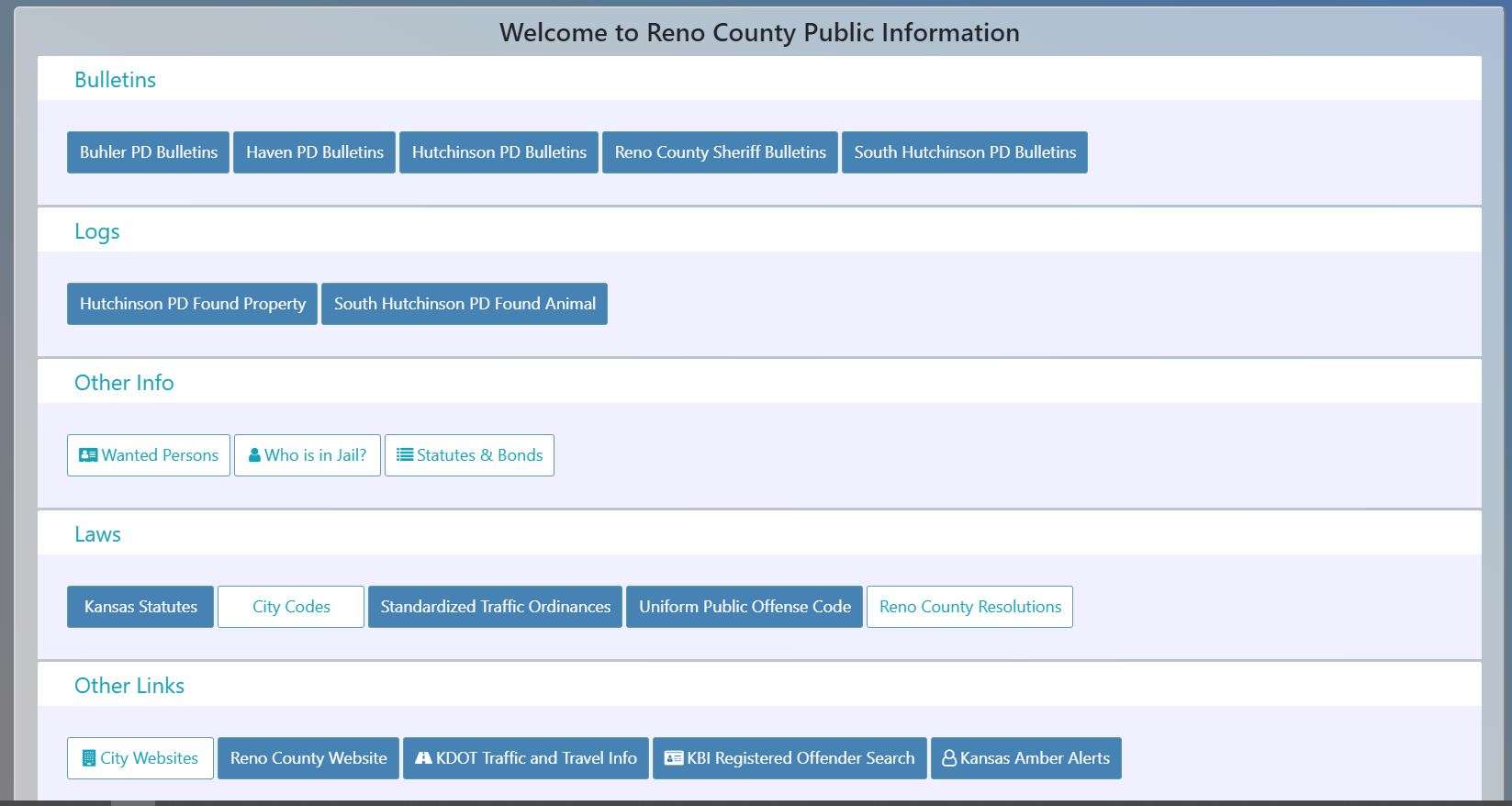Click the building icon on City Websites
The height and width of the screenshot is (806, 1512).
point(89,758)
